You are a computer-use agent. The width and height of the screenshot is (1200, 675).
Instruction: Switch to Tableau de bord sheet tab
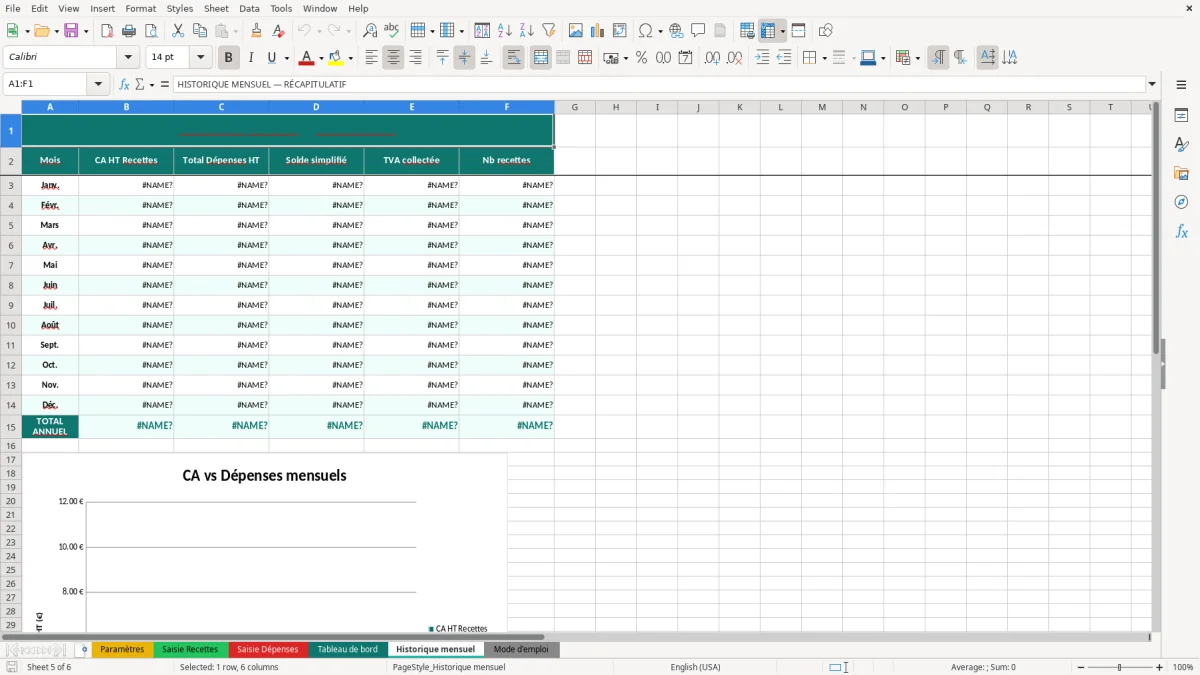coord(348,650)
